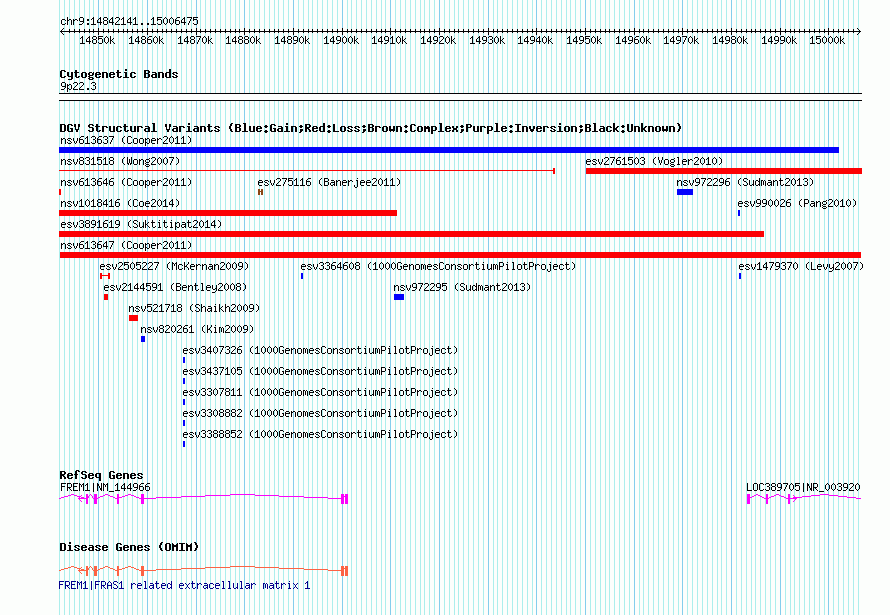Select the red nsv613647 loss bar

click(460, 255)
